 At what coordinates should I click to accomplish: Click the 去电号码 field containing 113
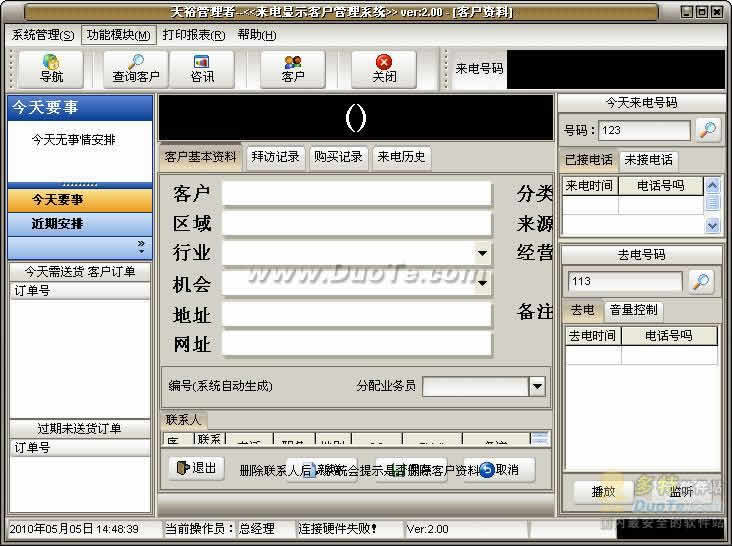pos(625,281)
